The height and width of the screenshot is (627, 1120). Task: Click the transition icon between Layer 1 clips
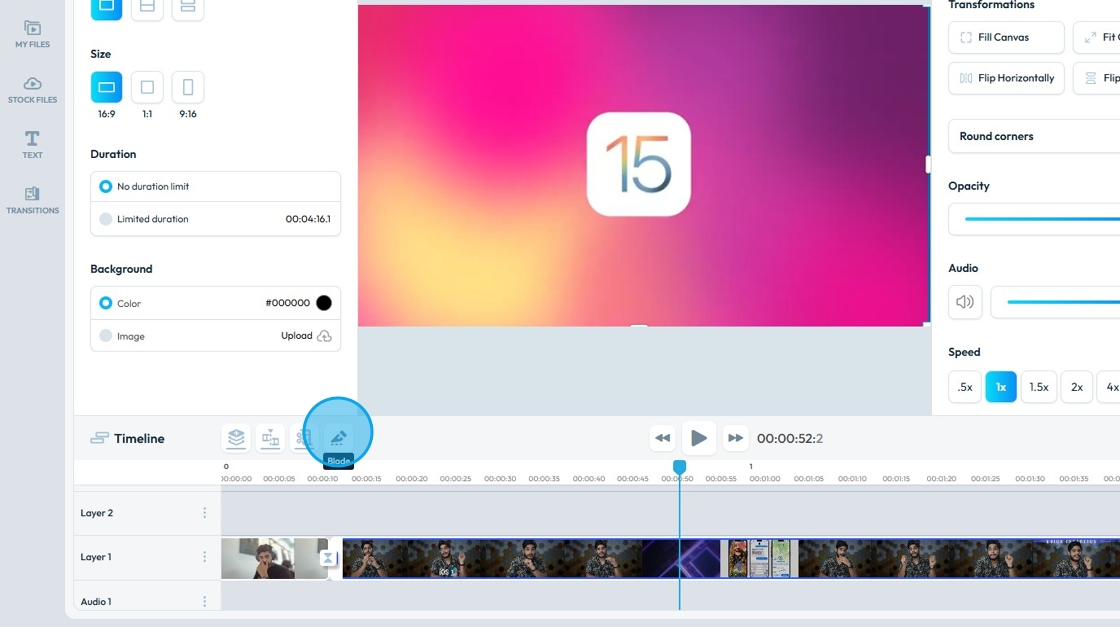click(x=328, y=558)
